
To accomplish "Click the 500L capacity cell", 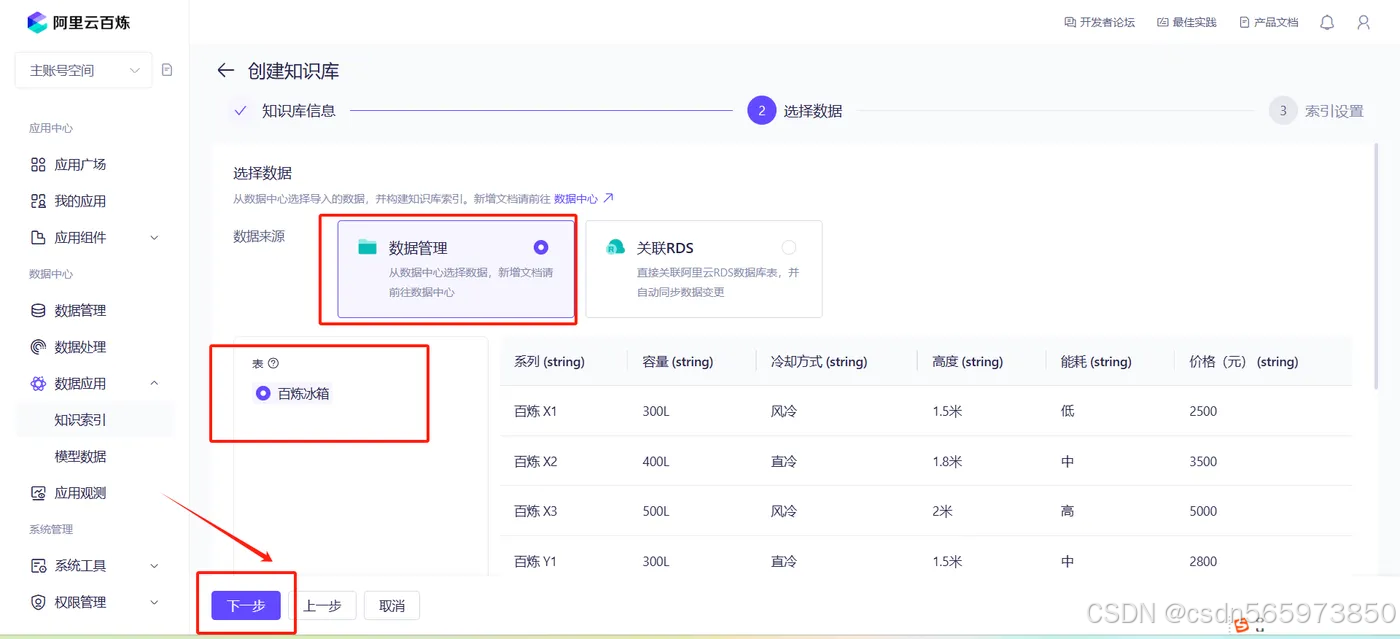I will click(656, 511).
